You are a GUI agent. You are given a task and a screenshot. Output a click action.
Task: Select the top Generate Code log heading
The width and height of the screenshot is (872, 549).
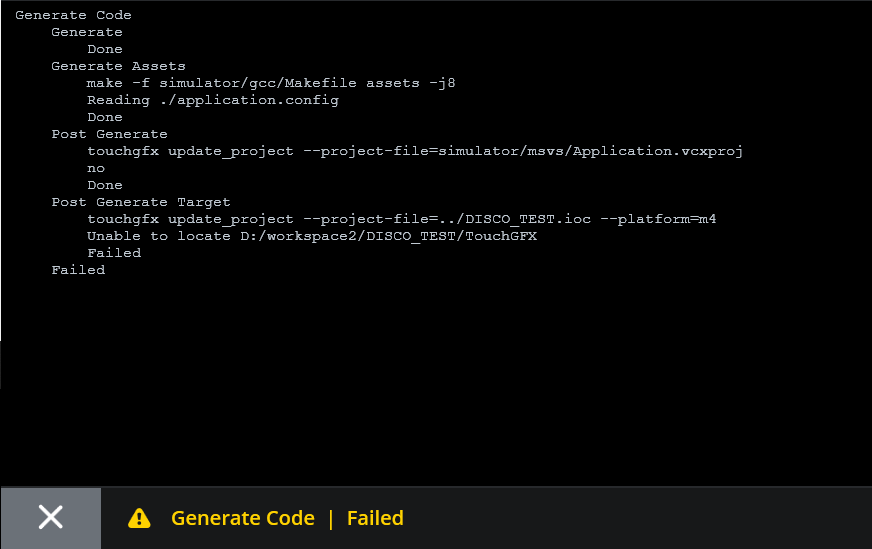click(73, 15)
